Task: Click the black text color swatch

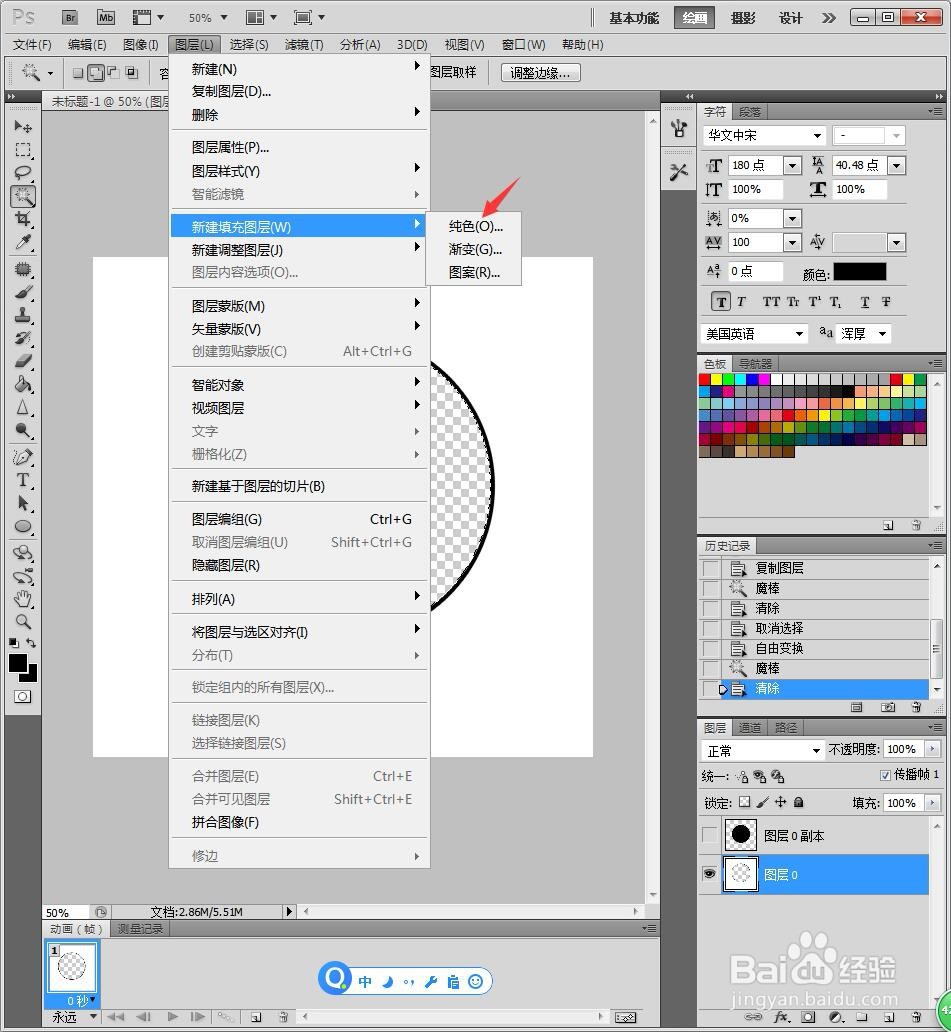Action: coord(860,272)
